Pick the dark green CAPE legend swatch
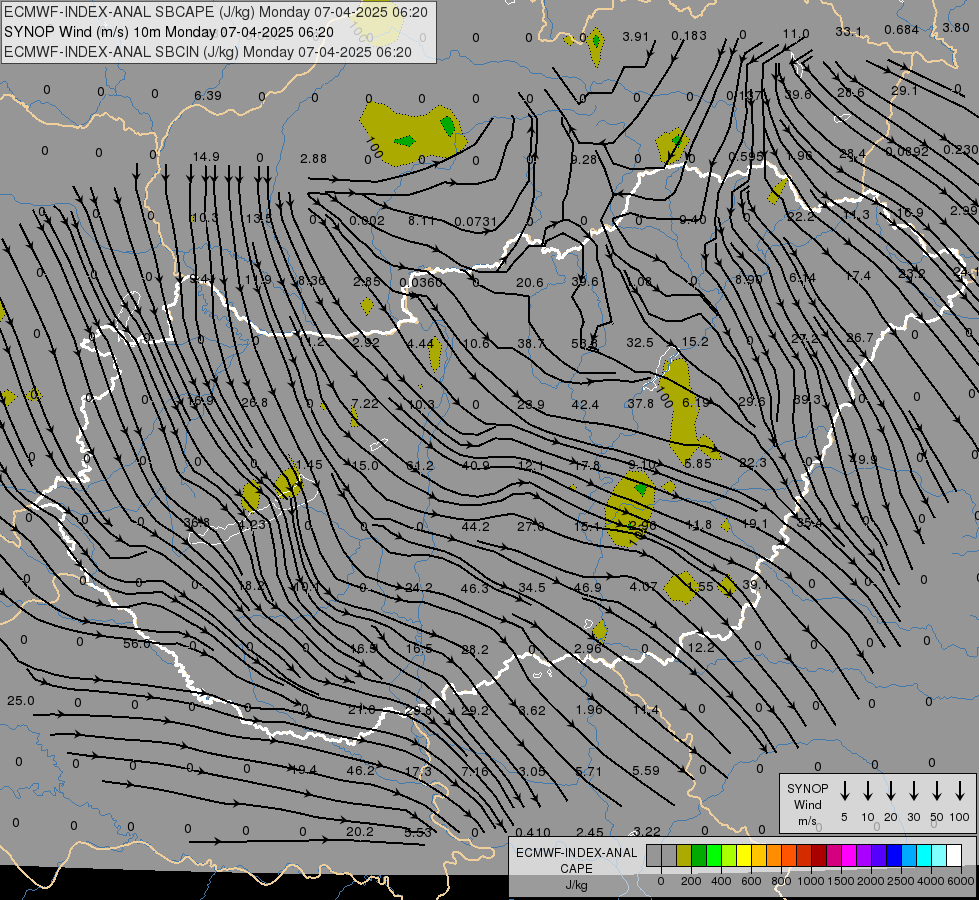 coord(699,855)
